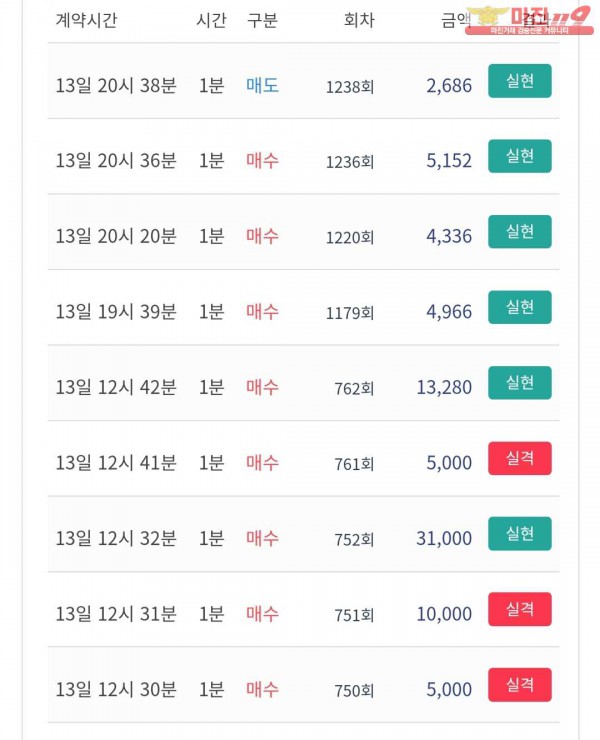Select the 13일 12시 30분 row
This screenshot has width=600, height=740.
(304, 685)
